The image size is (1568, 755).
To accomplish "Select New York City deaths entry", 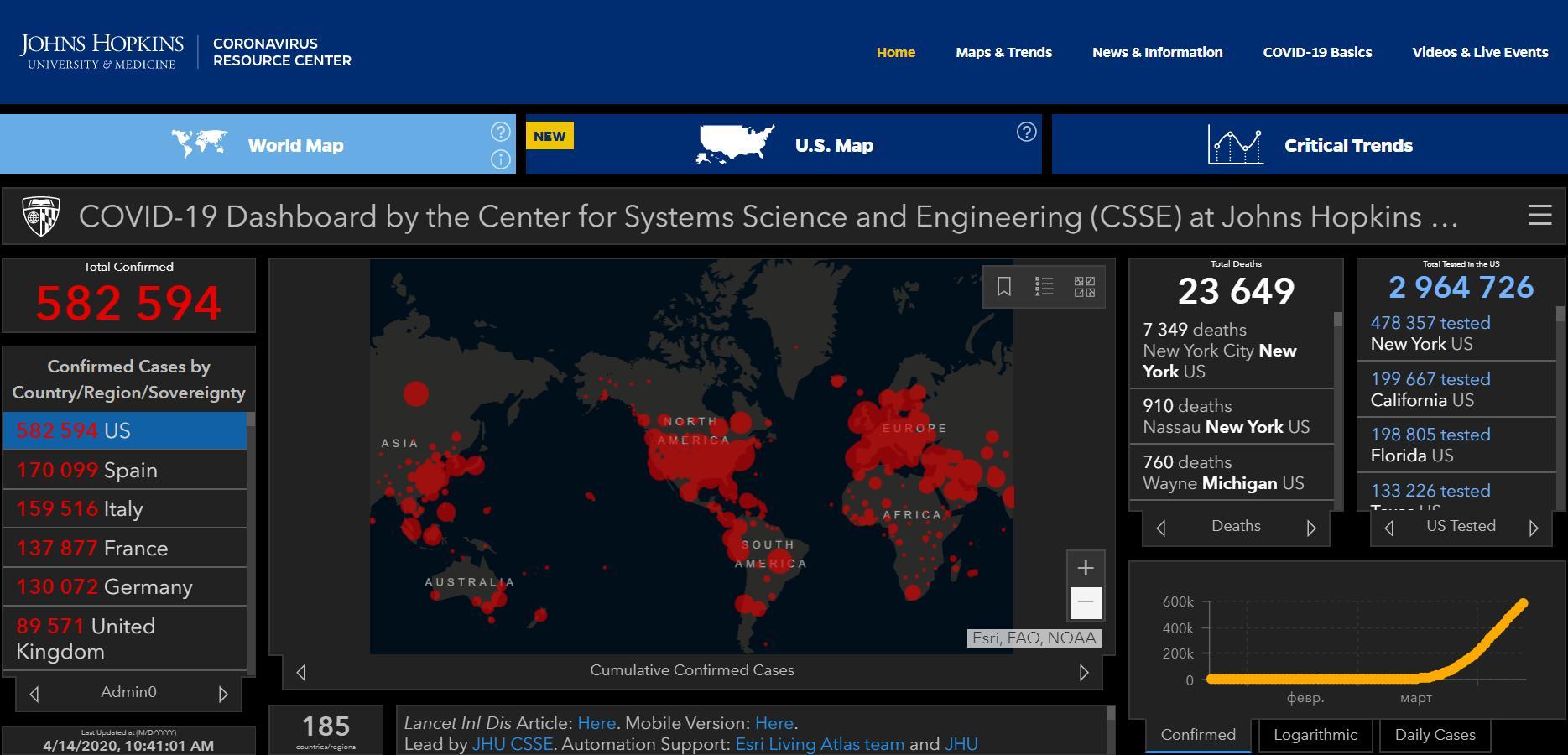I will 1232,351.
